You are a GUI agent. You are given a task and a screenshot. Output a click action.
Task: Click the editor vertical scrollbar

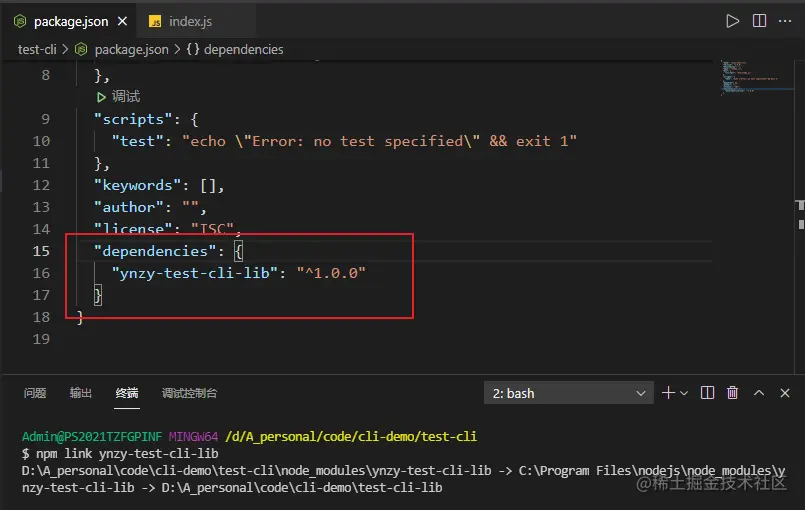(x=800, y=216)
